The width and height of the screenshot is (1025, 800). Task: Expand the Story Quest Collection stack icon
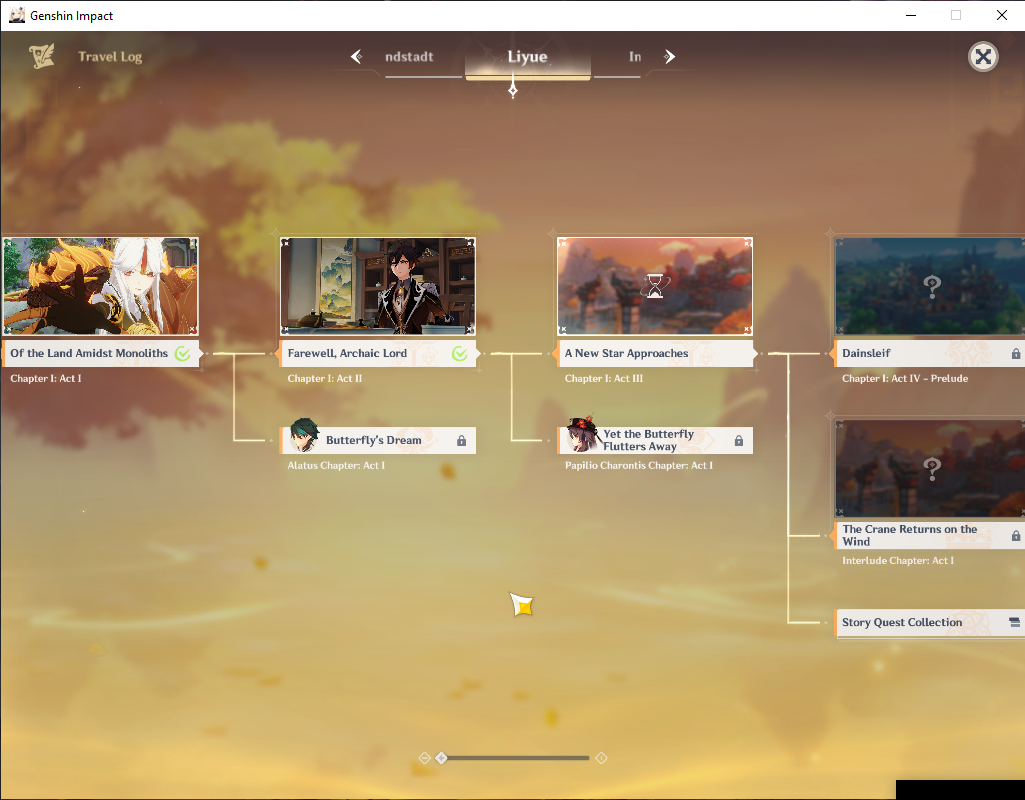point(1014,622)
